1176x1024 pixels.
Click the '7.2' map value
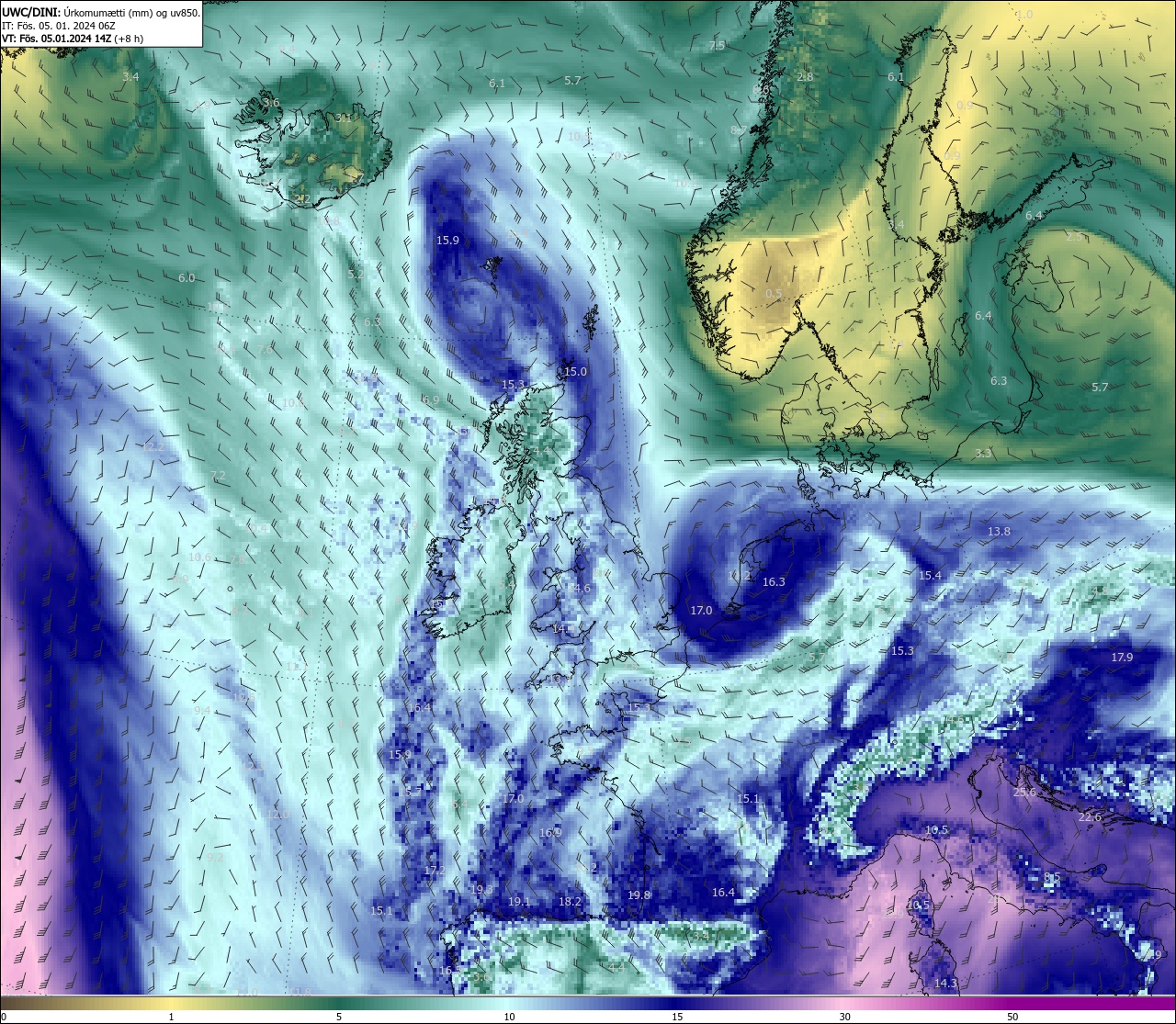pyautogui.click(x=218, y=475)
